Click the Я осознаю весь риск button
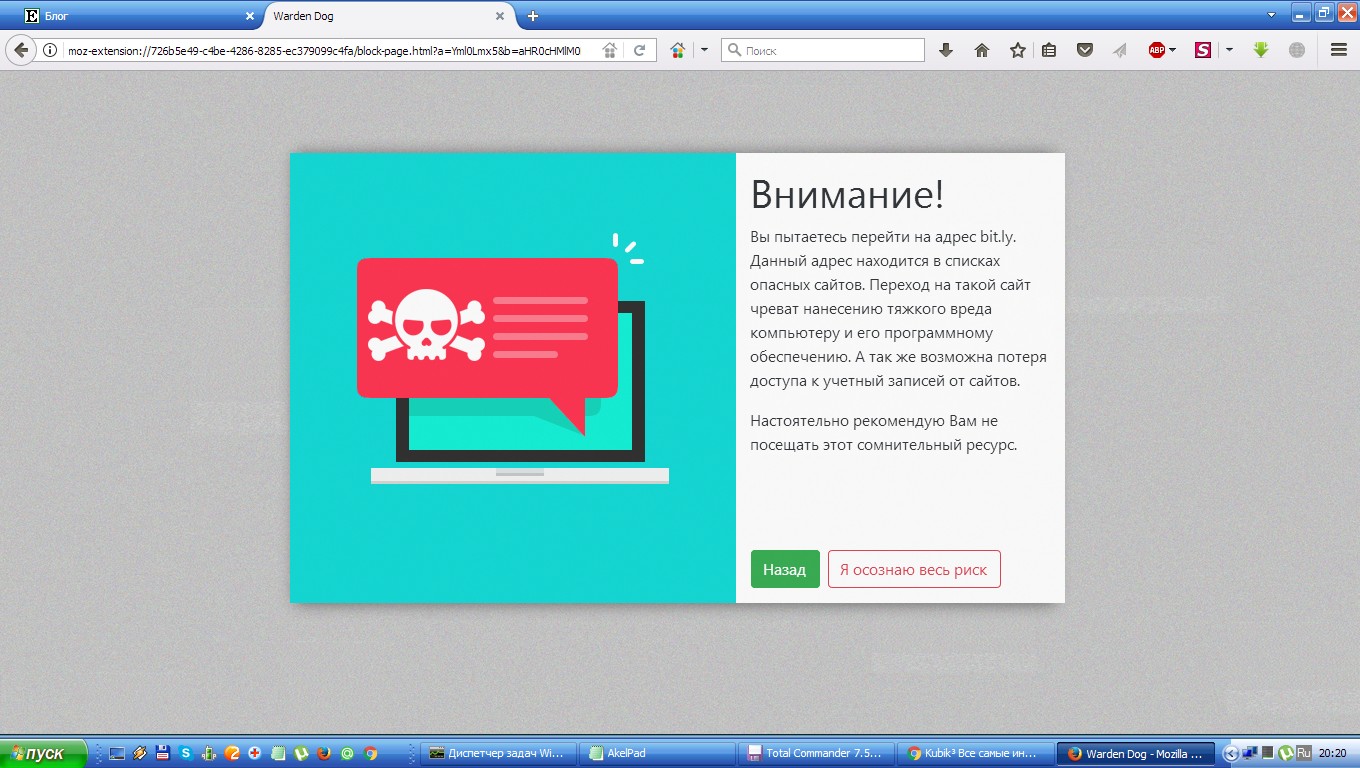The height and width of the screenshot is (768, 1360). [x=913, y=570]
